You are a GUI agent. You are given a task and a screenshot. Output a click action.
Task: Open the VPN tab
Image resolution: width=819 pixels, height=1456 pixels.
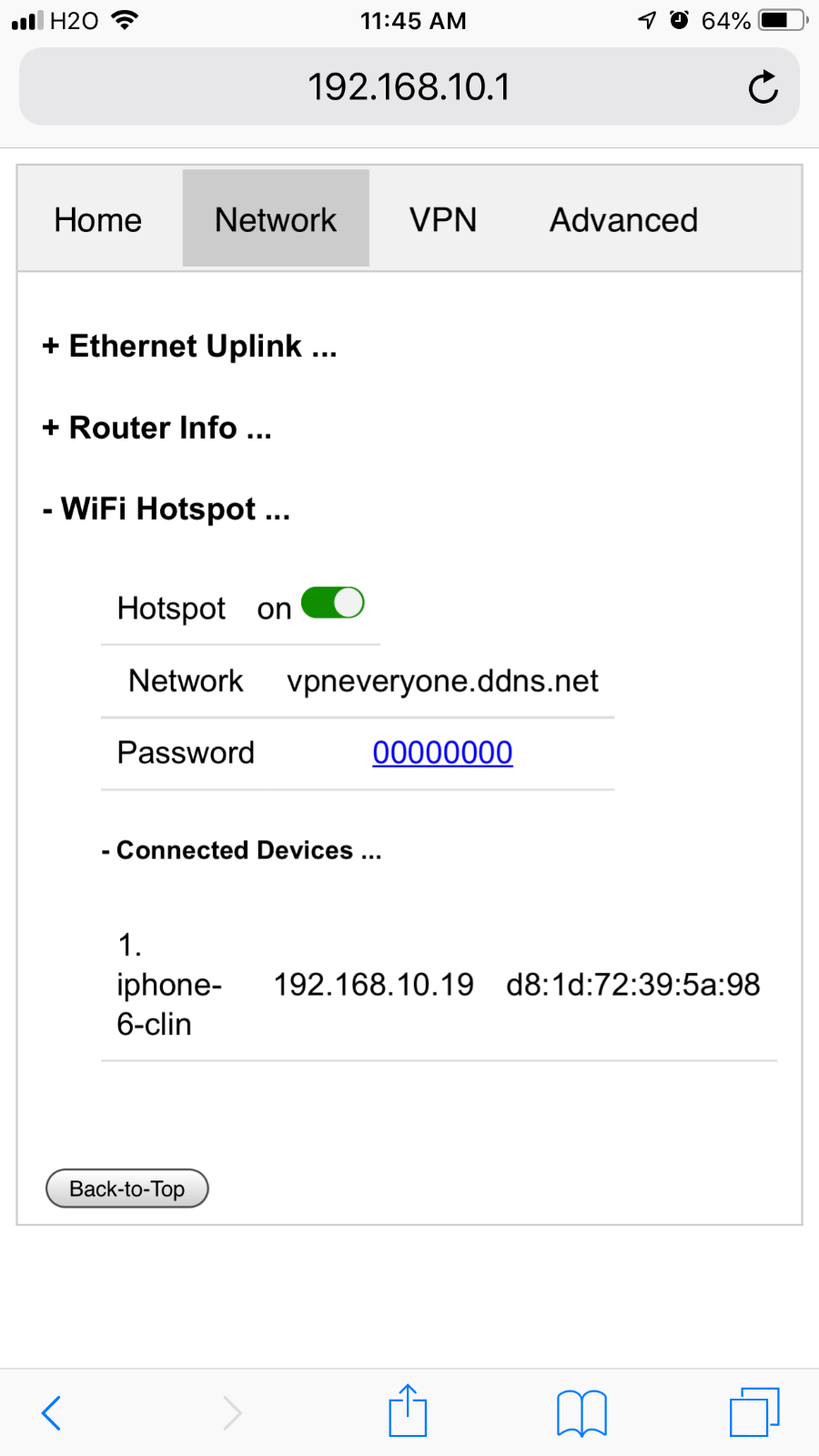443,219
